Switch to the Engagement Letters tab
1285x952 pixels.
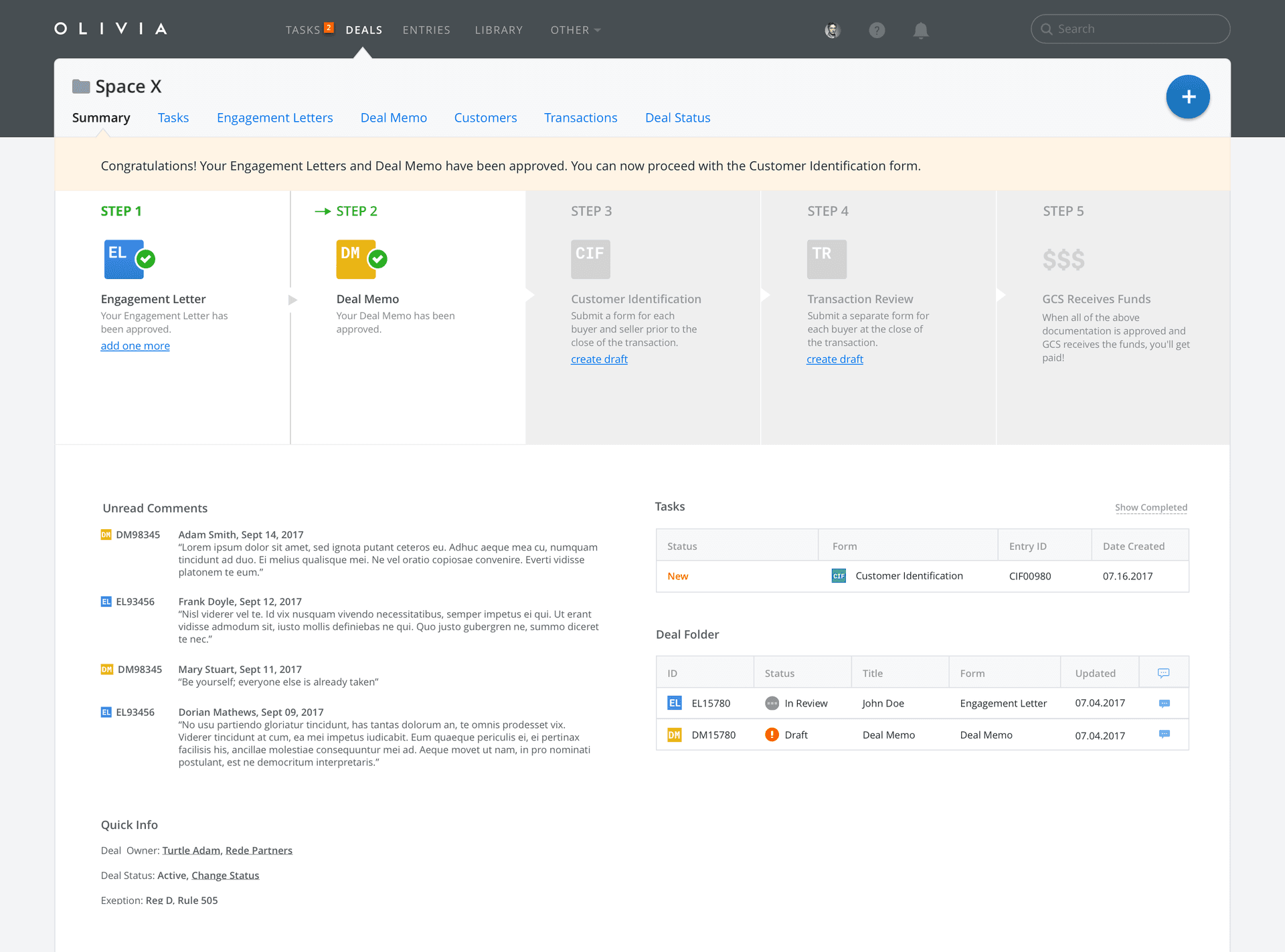[x=275, y=118]
